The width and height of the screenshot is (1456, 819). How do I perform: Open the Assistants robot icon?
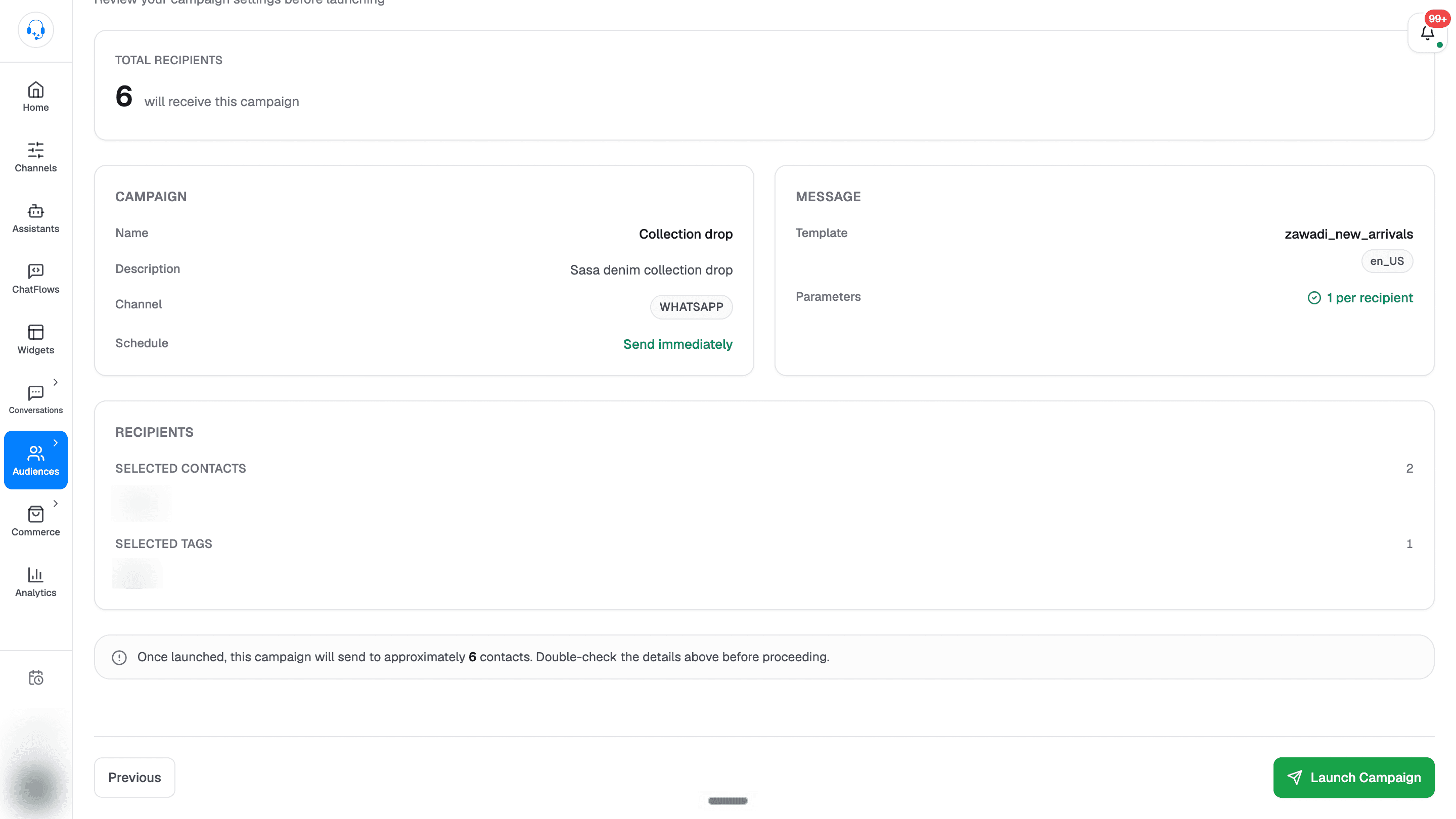click(35, 211)
